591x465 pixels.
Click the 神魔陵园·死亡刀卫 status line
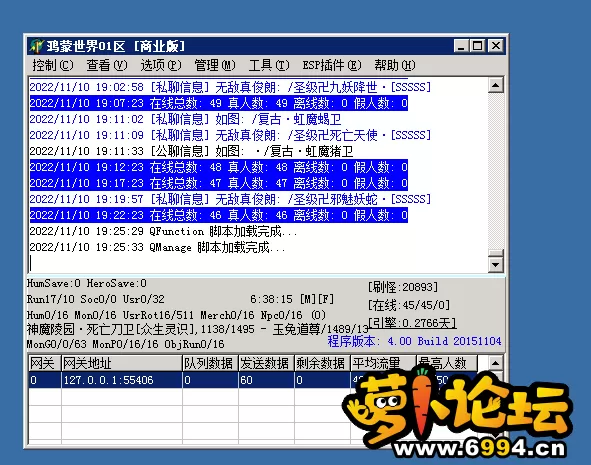click(x=198, y=329)
